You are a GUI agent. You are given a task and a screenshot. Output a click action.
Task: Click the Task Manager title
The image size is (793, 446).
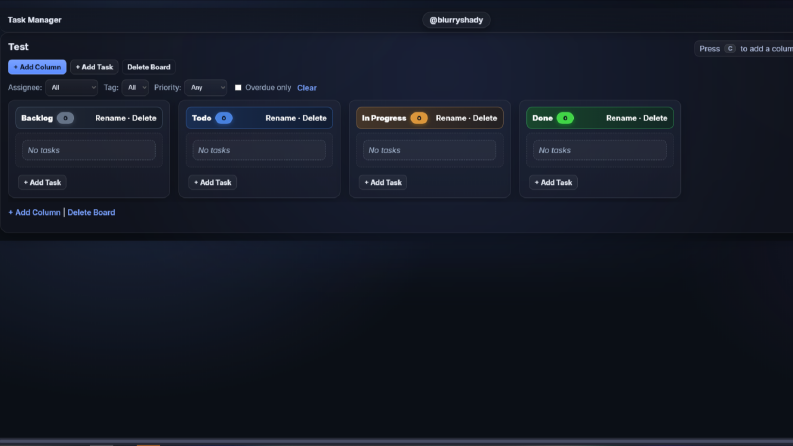[x=34, y=20]
